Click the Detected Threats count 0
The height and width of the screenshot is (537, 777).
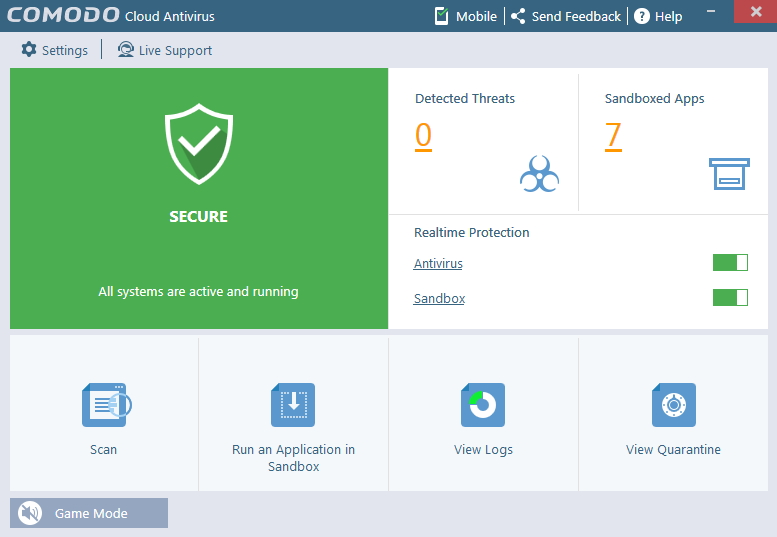pos(423,136)
